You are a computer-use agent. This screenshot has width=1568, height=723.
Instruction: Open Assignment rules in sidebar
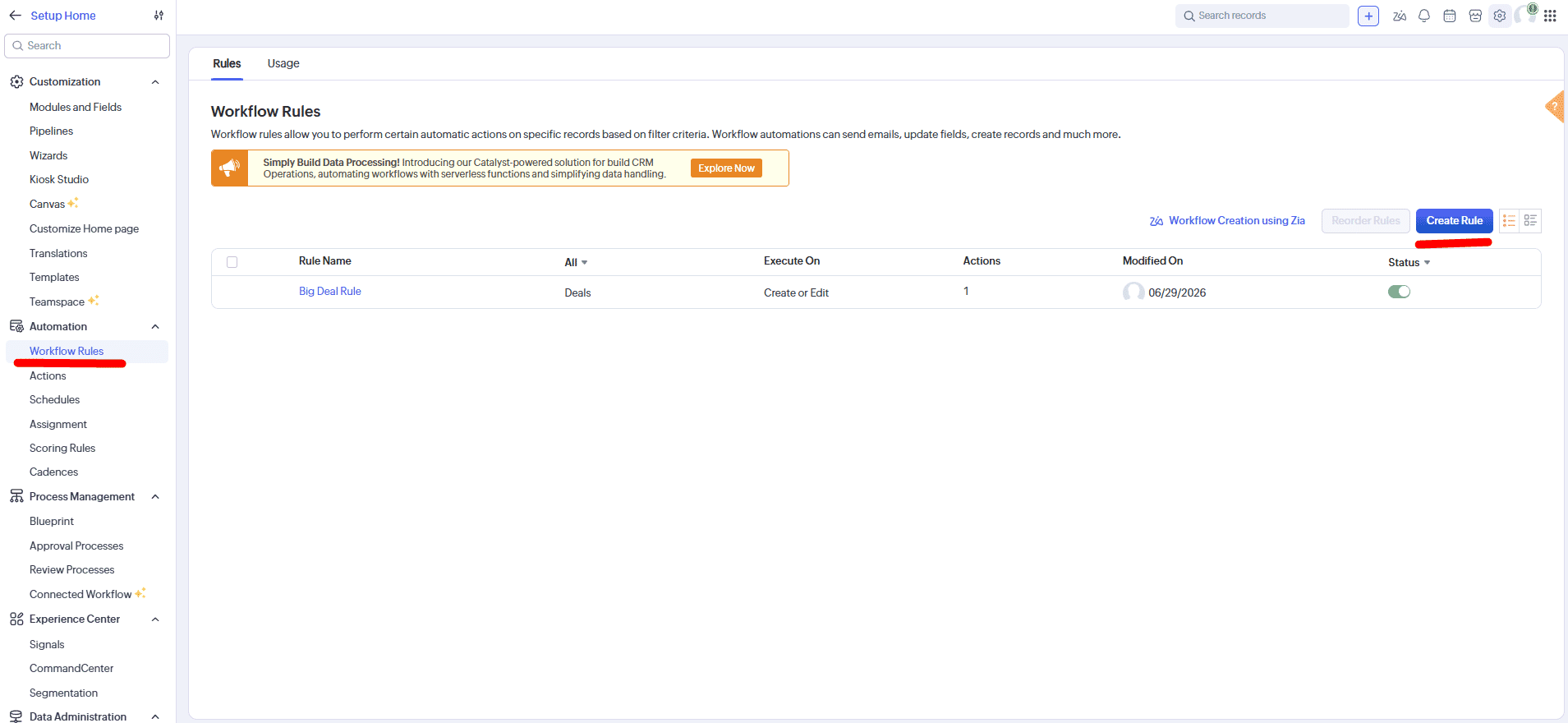coord(58,424)
